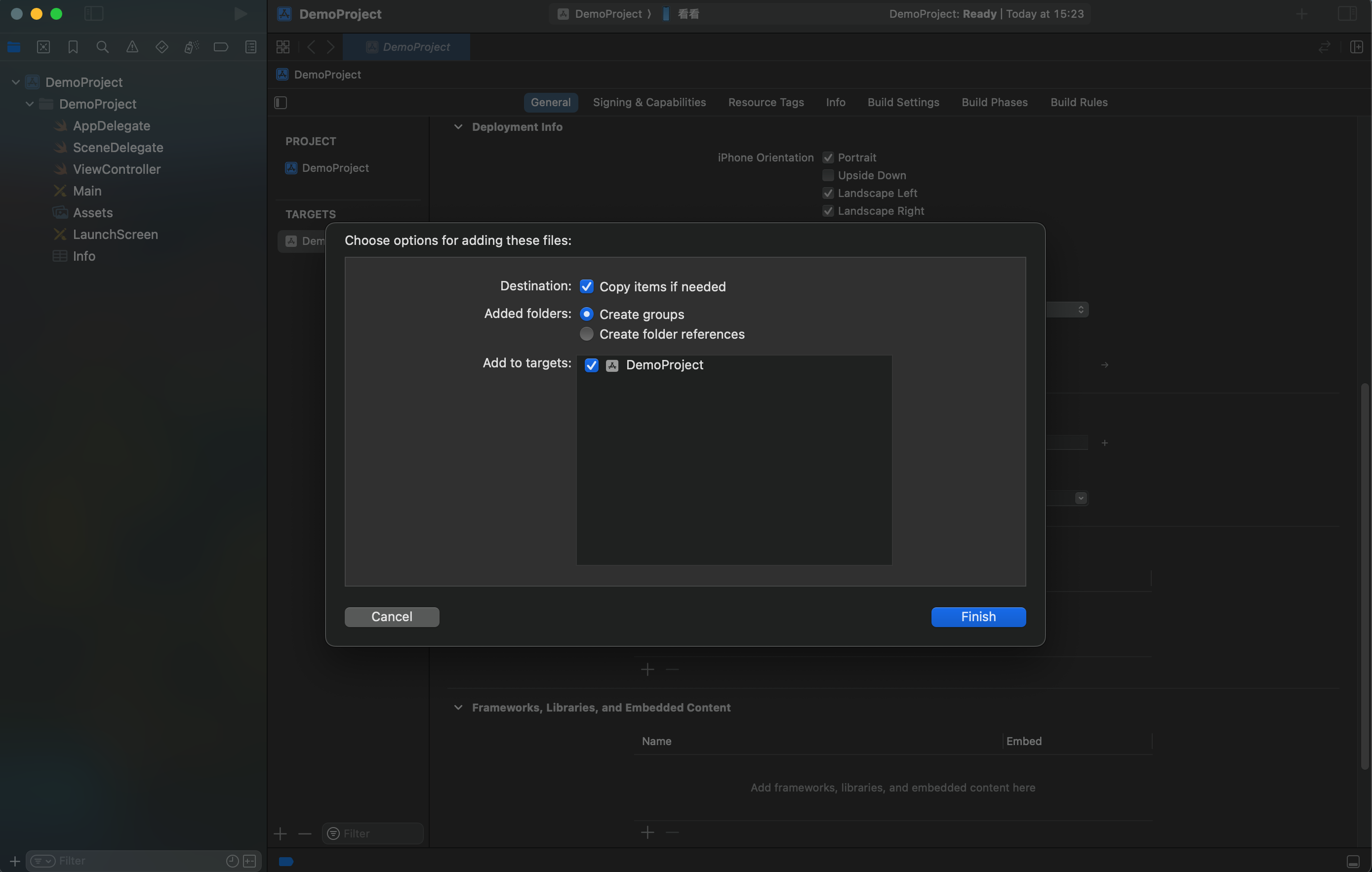Open the Report navigator icon
1372x872 pixels.
(251, 47)
